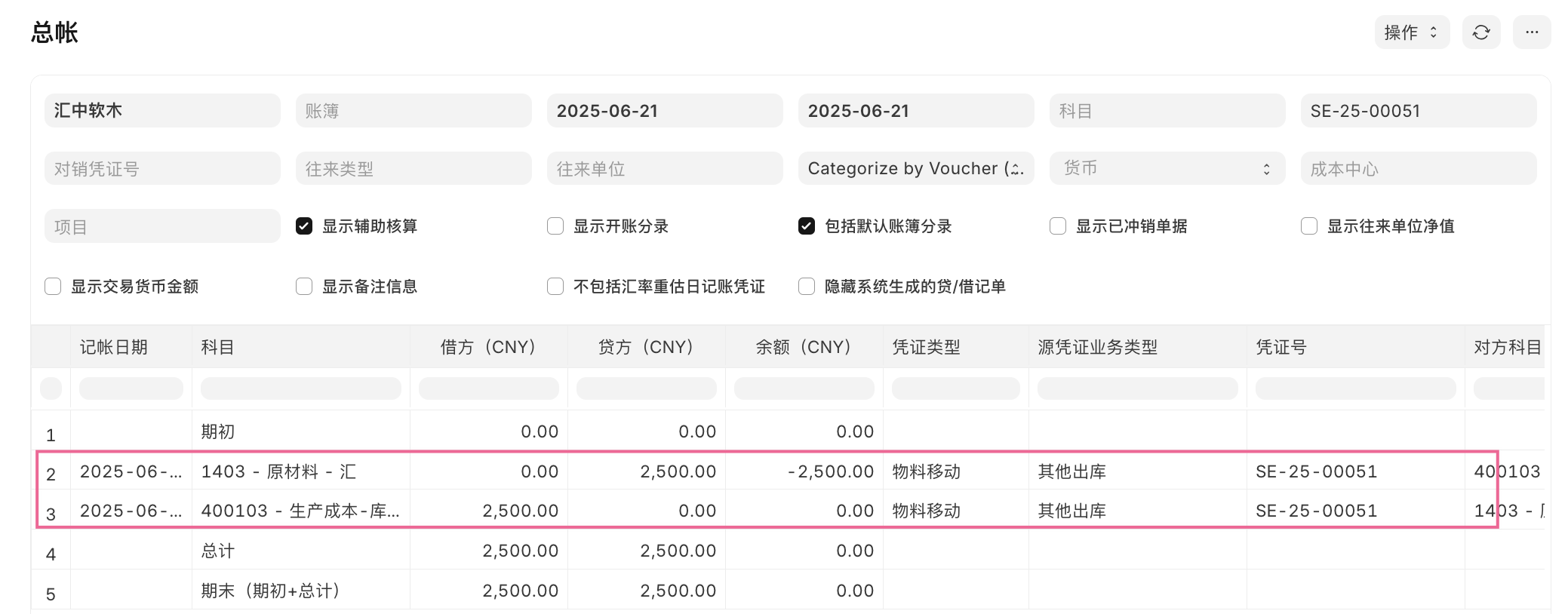Check the 显示交易货币金额 option
Viewport: 1568px width, 614px height.
[x=53, y=287]
